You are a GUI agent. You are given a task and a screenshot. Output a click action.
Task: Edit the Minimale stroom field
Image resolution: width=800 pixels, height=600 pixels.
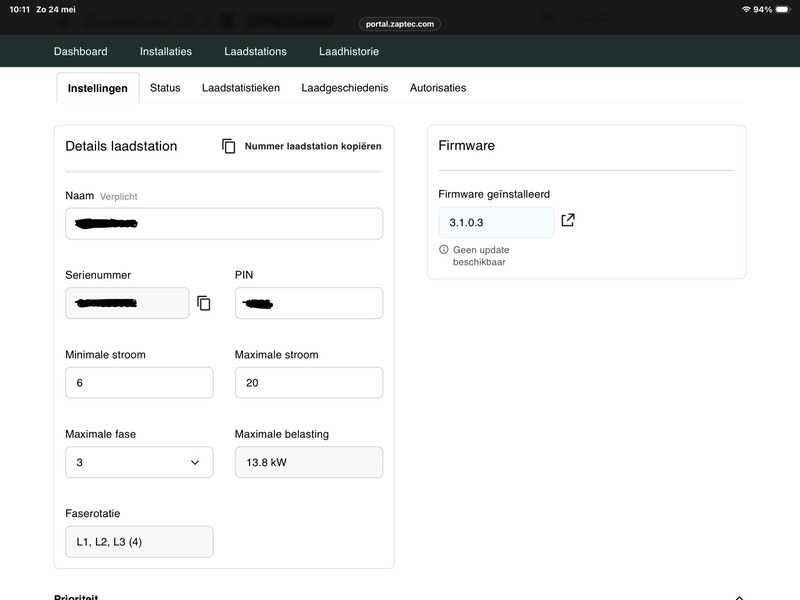tap(139, 383)
